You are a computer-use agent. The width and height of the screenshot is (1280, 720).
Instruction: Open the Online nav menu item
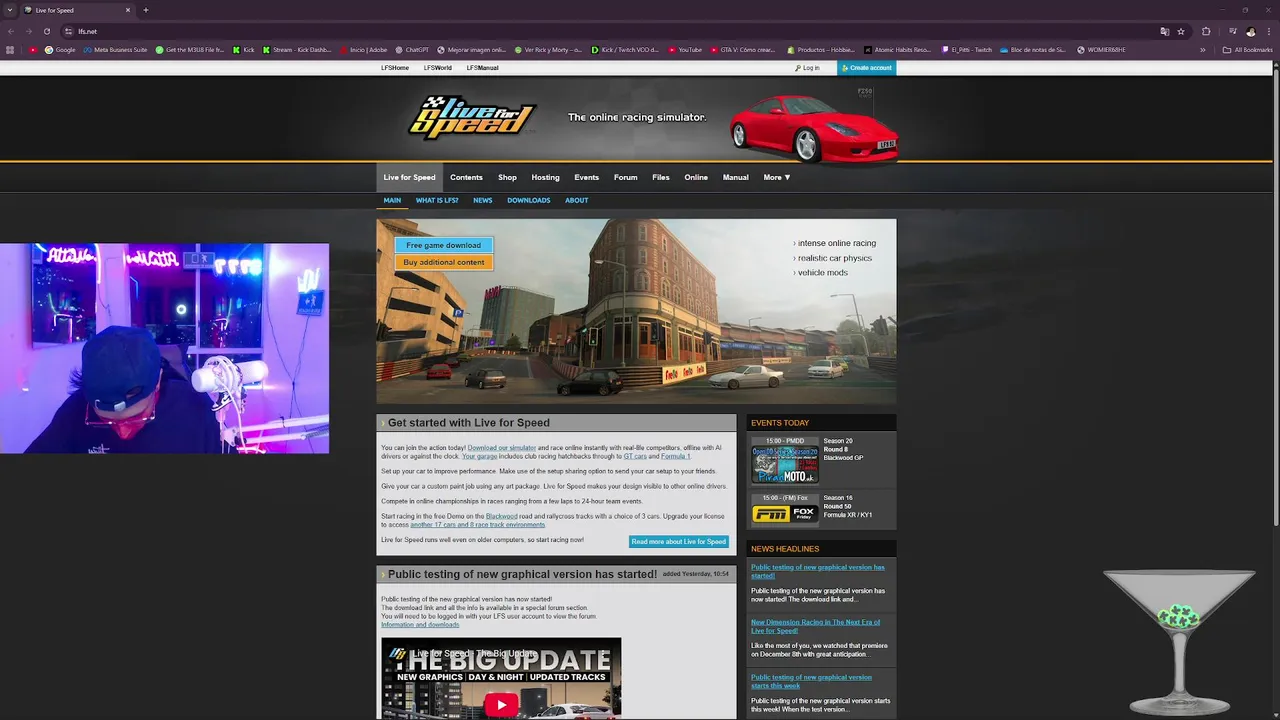(696, 178)
